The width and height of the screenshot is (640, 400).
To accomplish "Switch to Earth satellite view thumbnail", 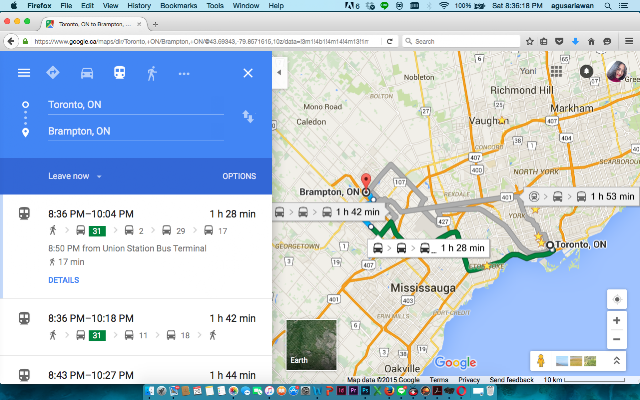I will point(311,344).
